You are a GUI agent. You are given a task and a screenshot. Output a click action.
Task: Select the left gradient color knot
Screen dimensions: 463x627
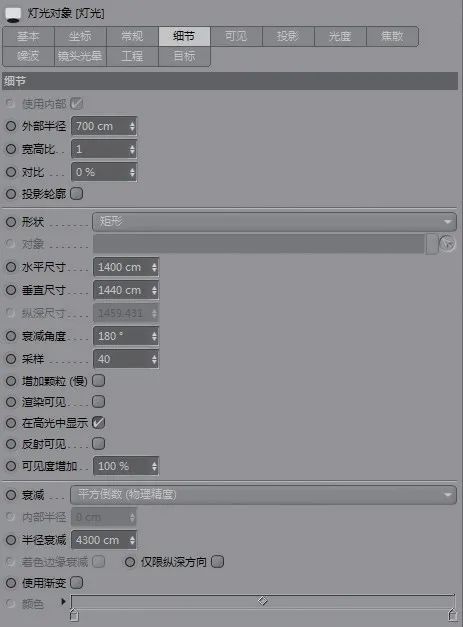(x=74, y=614)
